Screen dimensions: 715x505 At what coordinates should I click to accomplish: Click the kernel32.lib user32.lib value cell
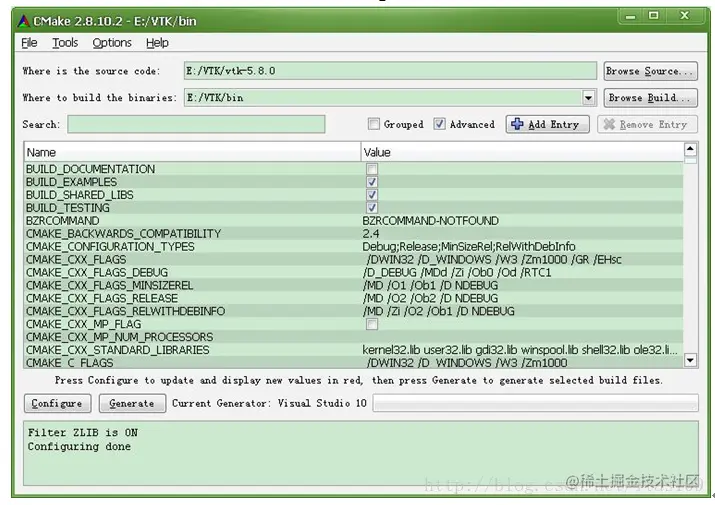click(x=520, y=350)
